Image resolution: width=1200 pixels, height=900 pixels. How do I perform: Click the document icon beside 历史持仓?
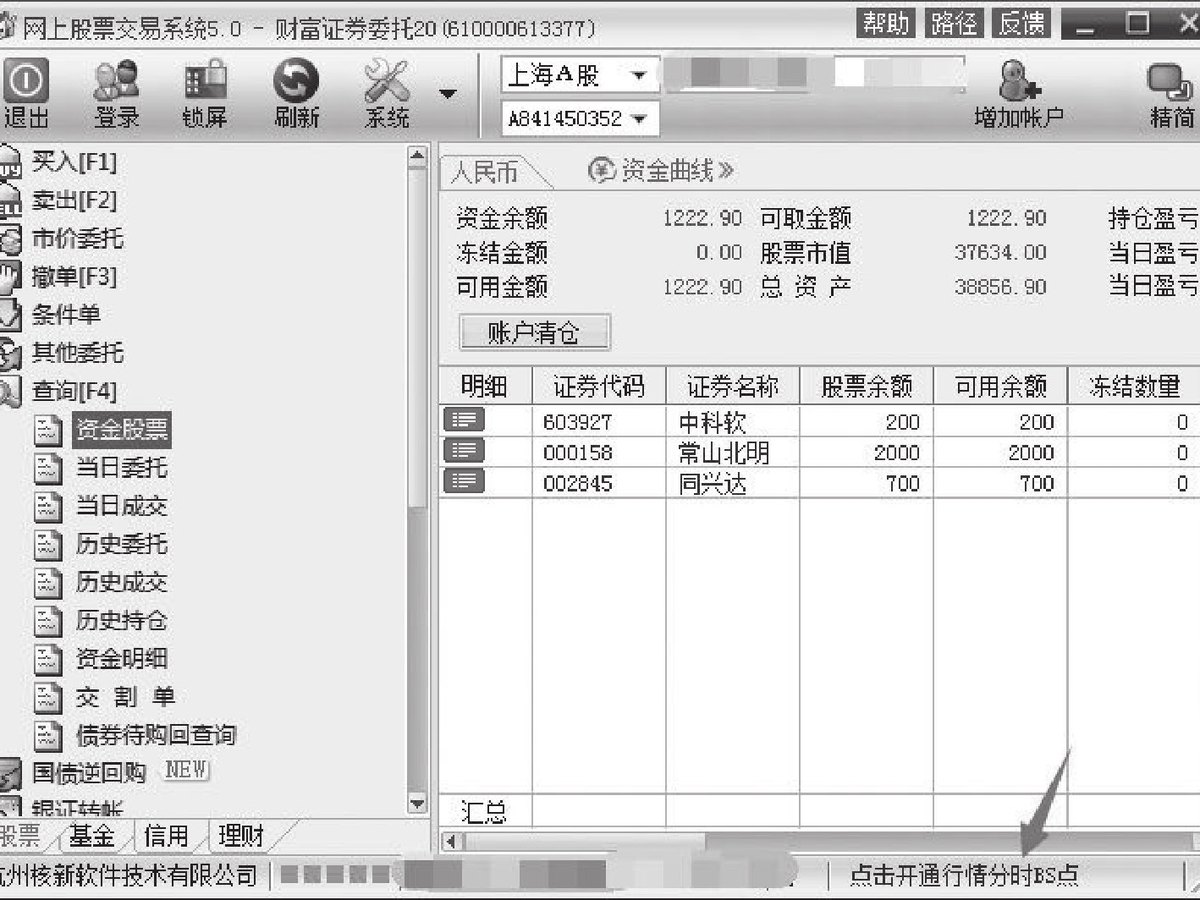[49, 621]
